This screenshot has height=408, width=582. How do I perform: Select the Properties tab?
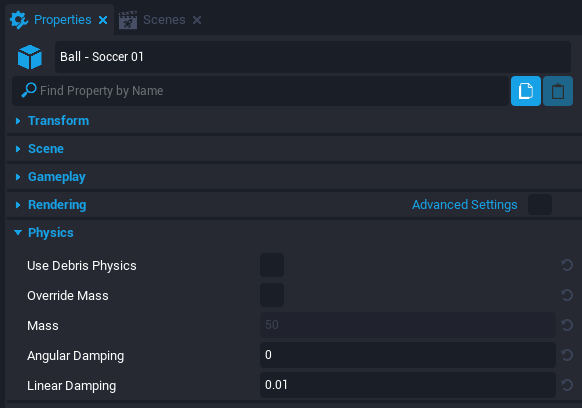pos(62,20)
